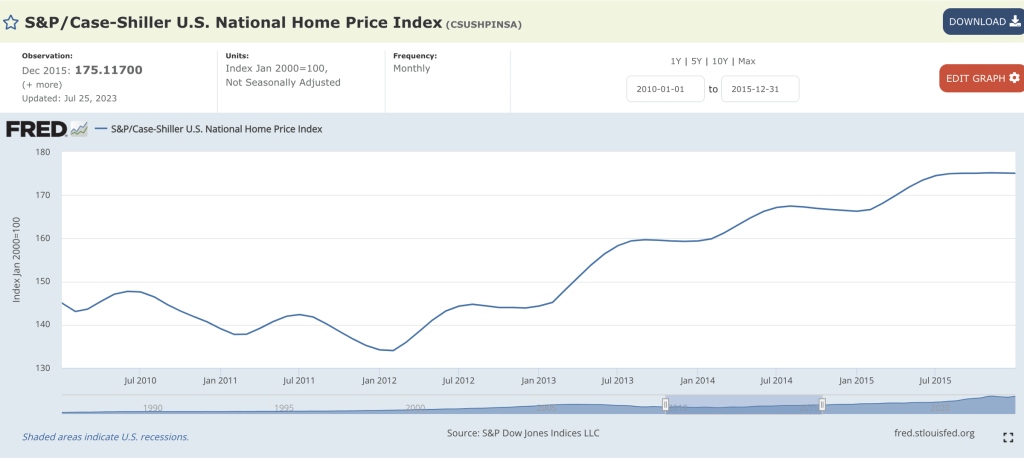Enter fullscreen with the expand icon

[x=1009, y=436]
